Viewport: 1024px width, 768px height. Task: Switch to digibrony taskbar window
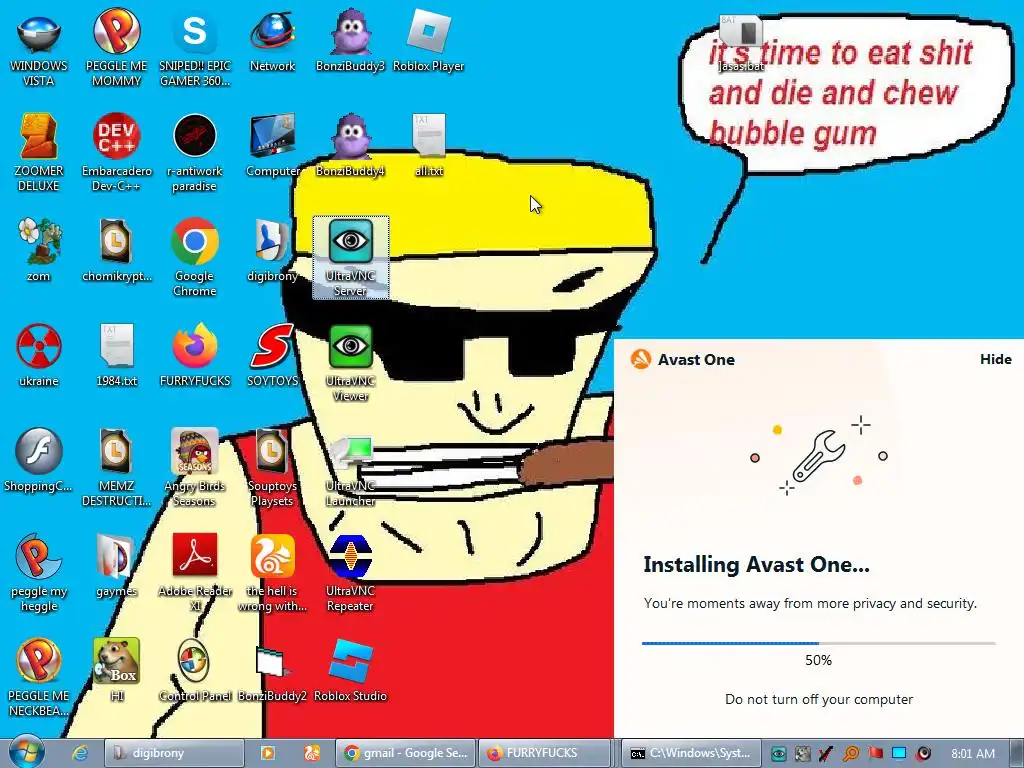[x=174, y=753]
